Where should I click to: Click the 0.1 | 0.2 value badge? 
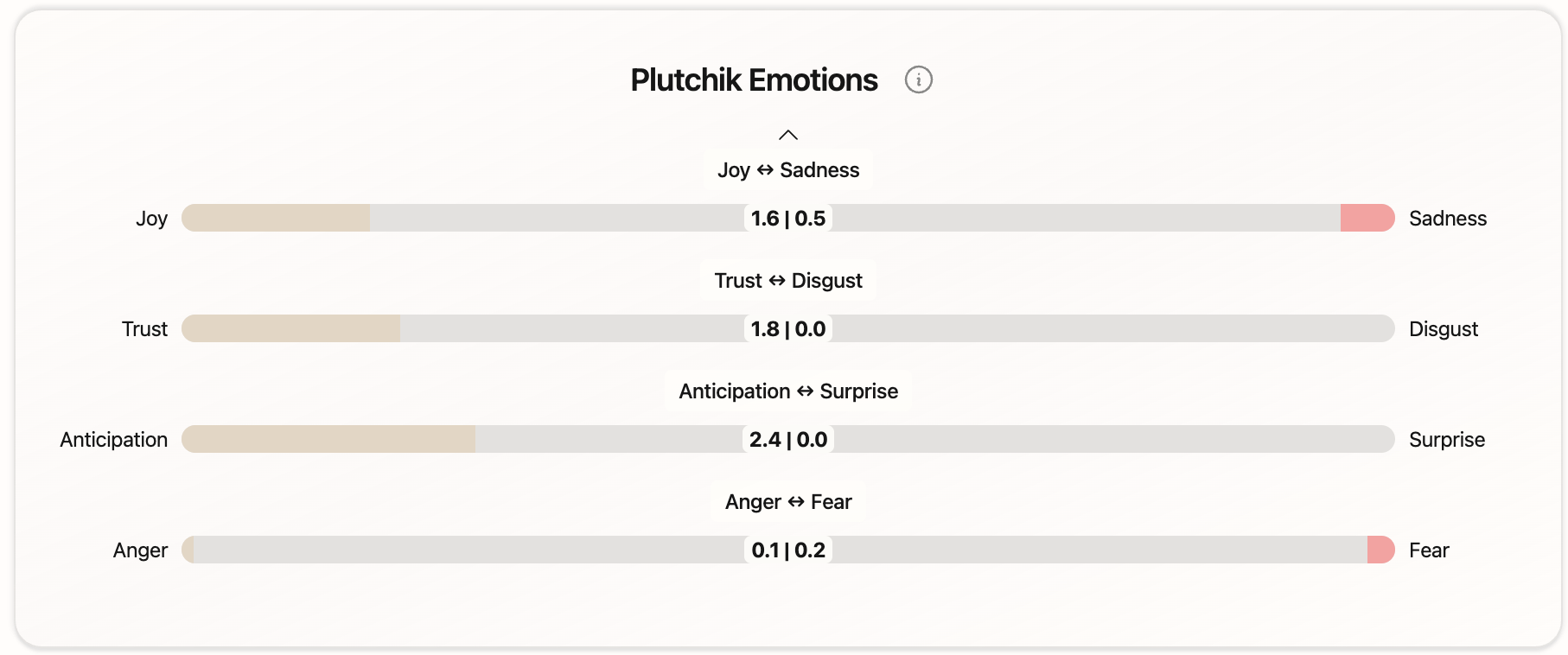[787, 550]
